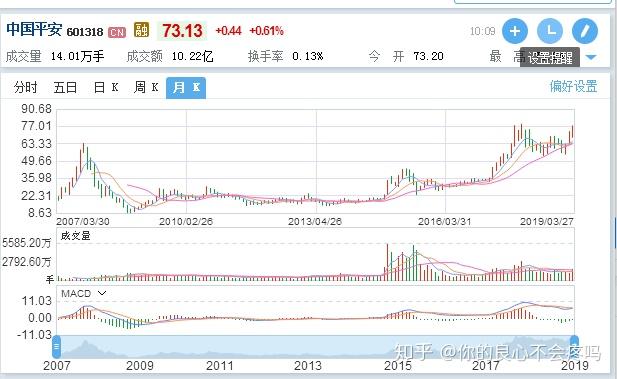617x379 pixels.
Task: Click the blue pencil edit icon
Action: pyautogui.click(x=585, y=31)
